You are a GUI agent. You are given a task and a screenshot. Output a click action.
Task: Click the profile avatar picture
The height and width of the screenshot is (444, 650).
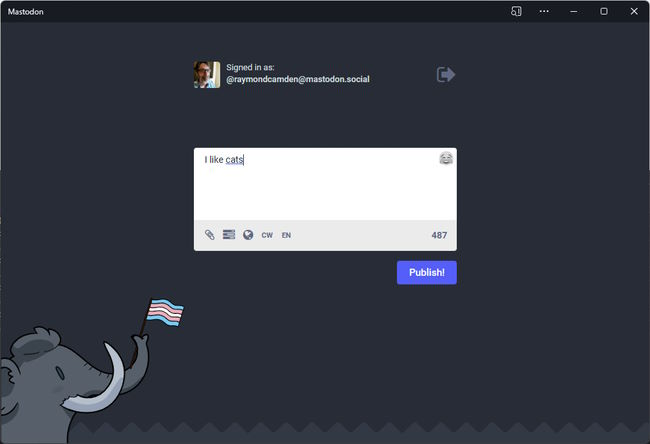(x=207, y=75)
